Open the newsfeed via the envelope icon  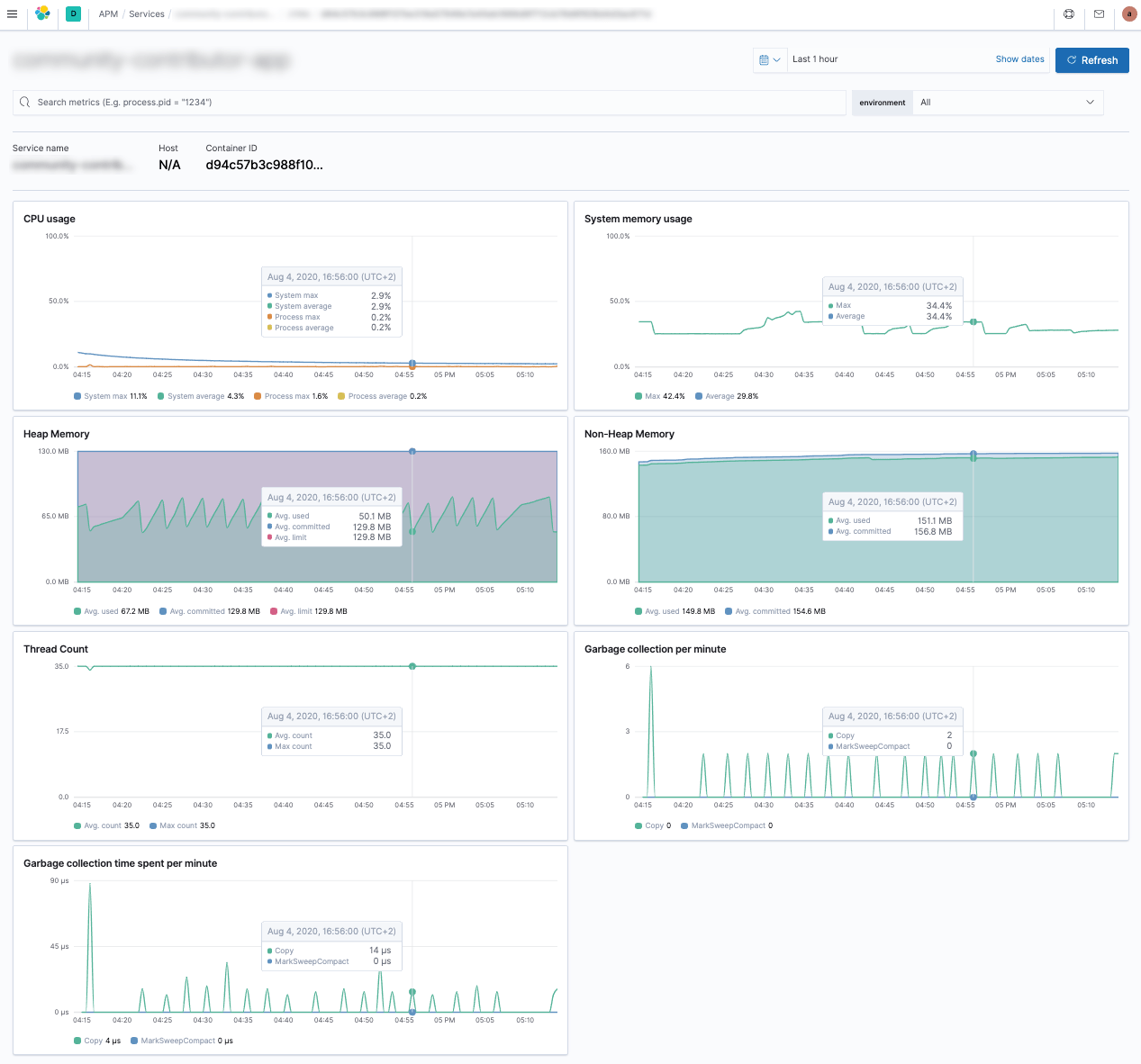coord(1099,14)
